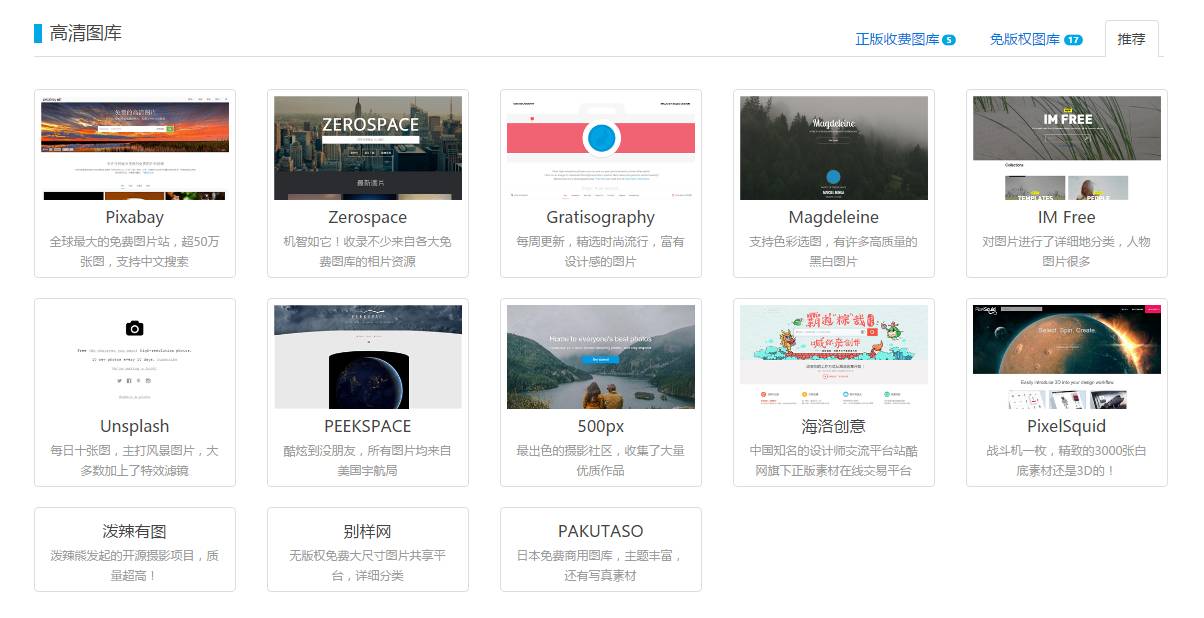
Task: Click Unsplash description 每日十张图，主打风景图片
Action: point(135,461)
